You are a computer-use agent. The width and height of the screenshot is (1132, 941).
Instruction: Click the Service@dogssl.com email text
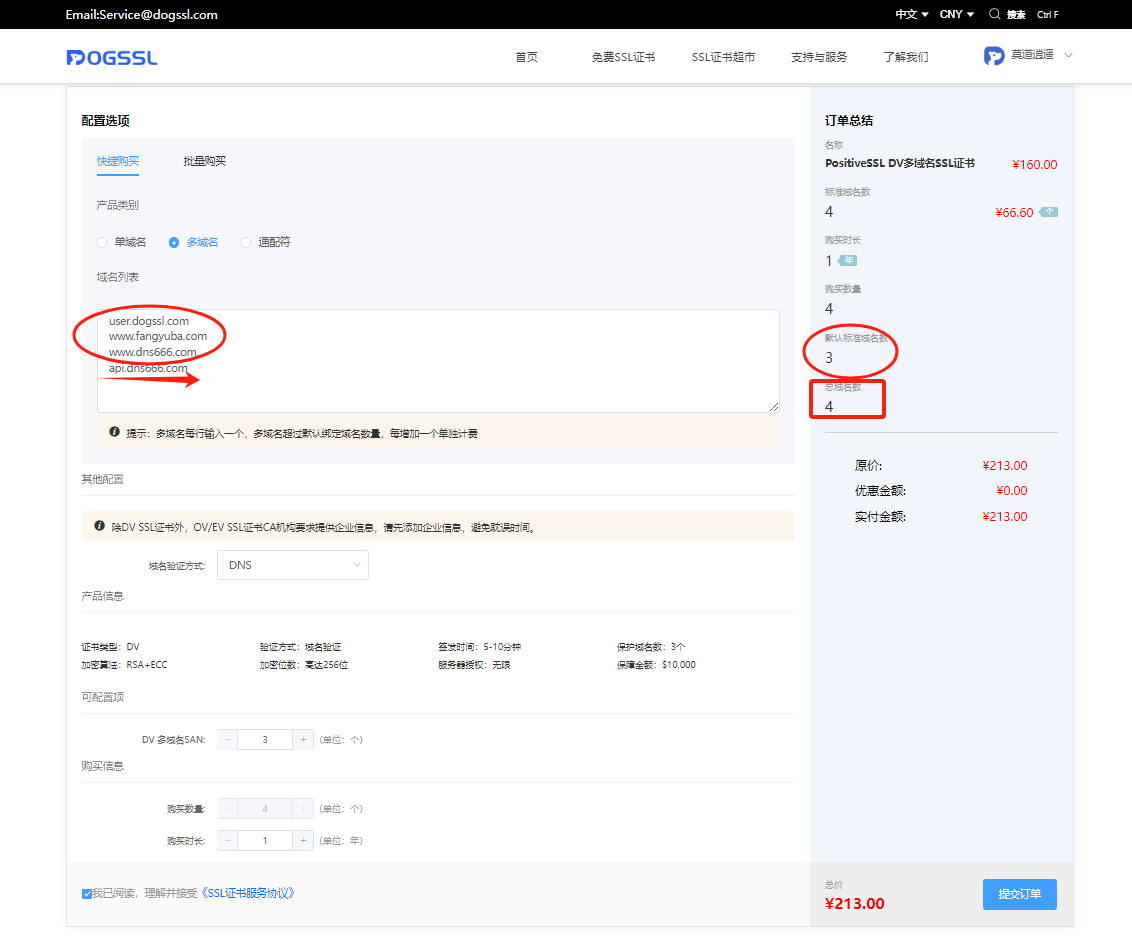click(159, 14)
